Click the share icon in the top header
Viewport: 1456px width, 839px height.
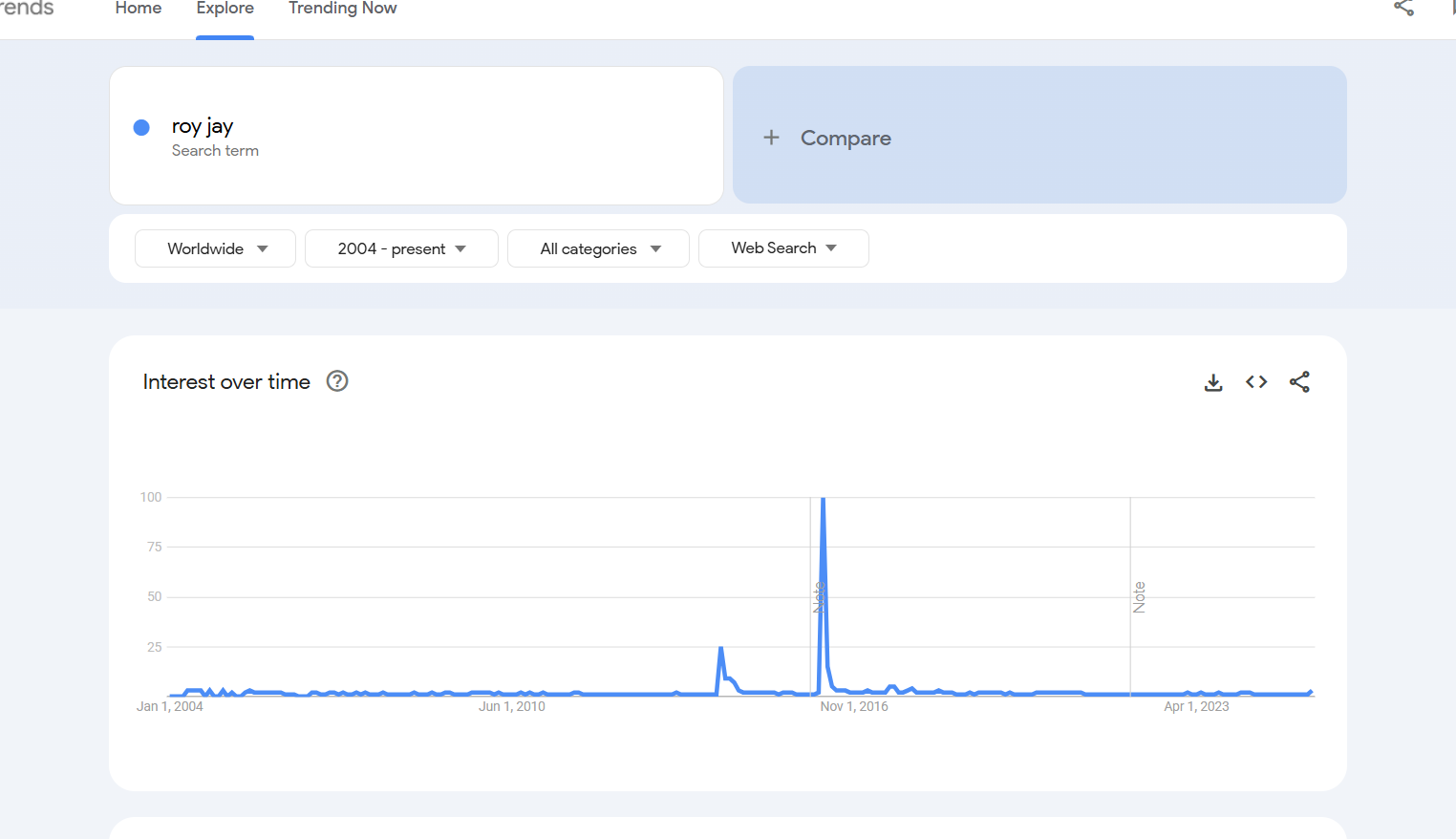coord(1403,8)
